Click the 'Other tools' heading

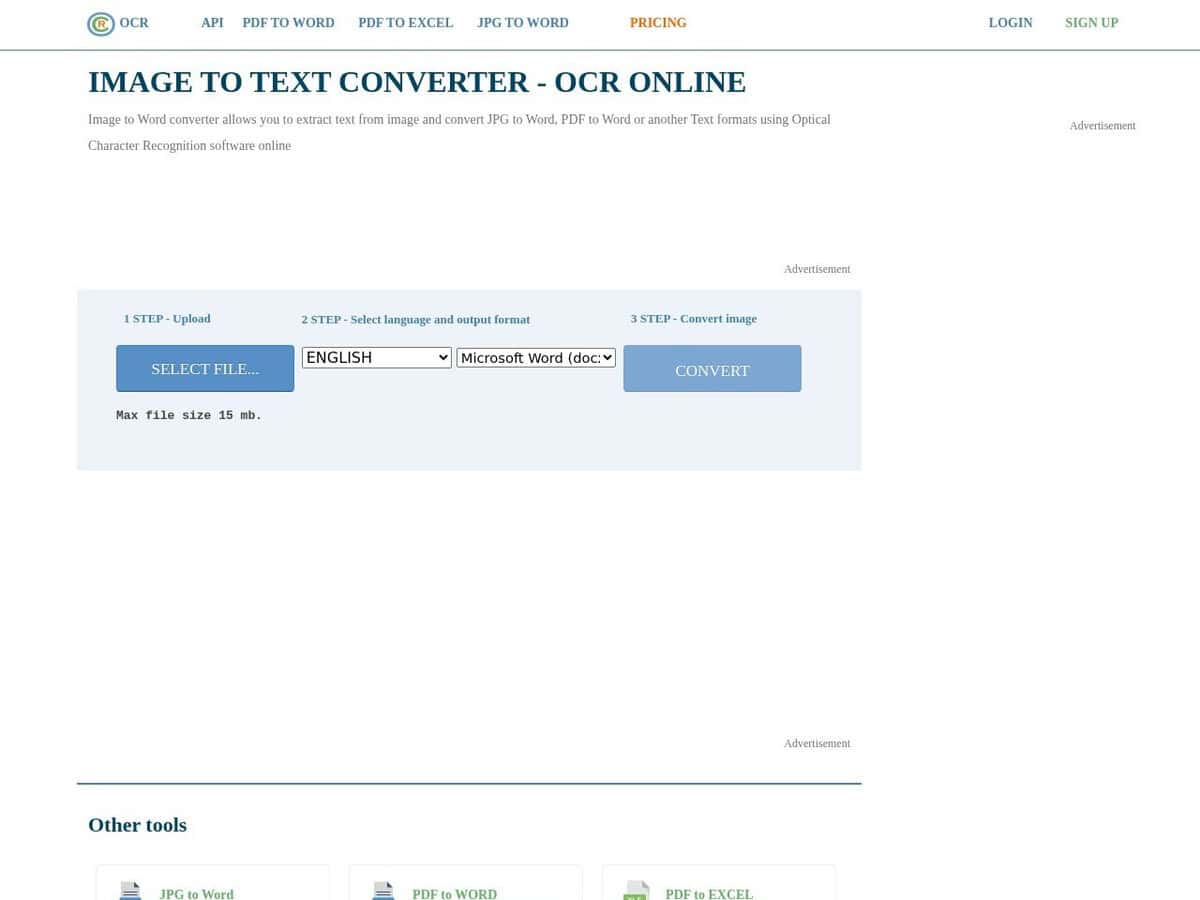137,825
